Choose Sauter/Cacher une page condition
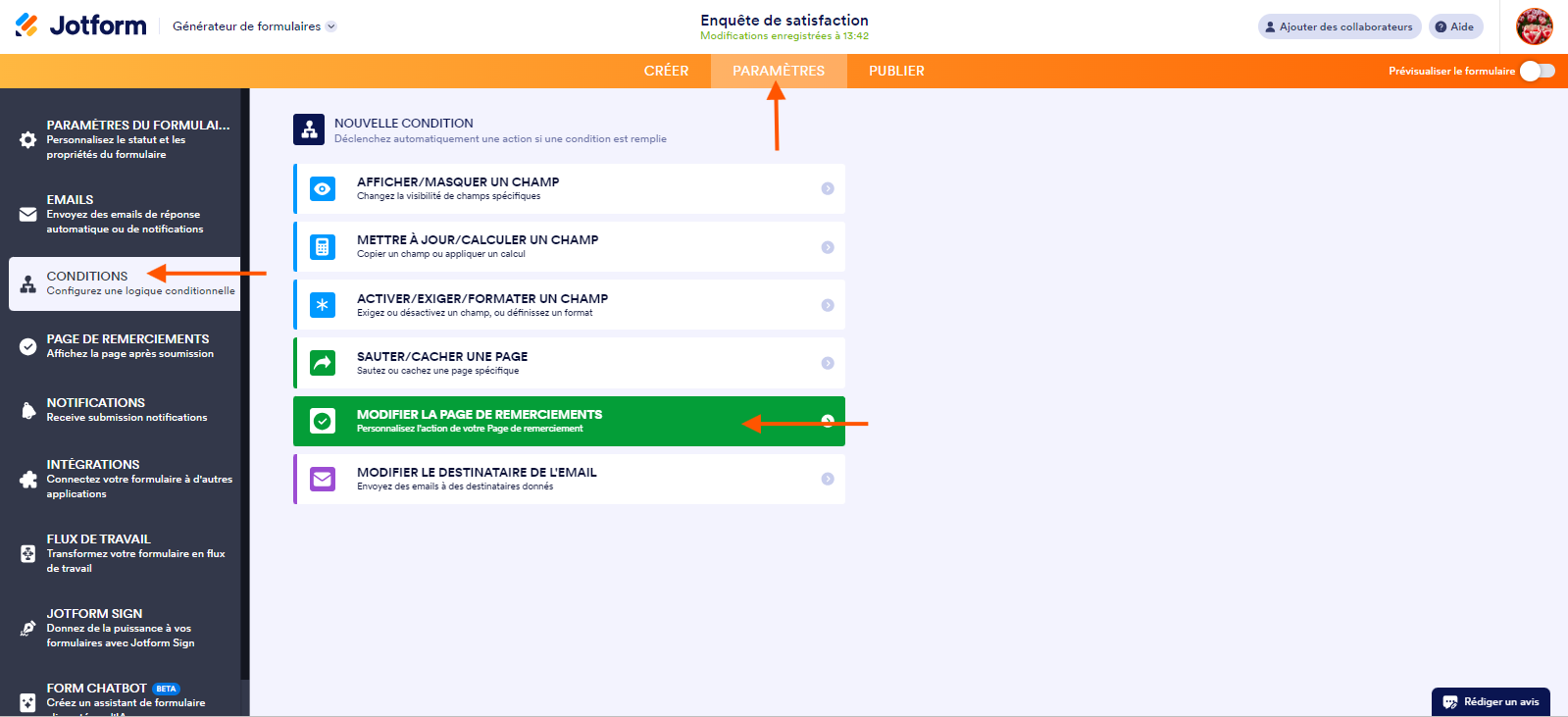The height and width of the screenshot is (717, 1568). [569, 363]
